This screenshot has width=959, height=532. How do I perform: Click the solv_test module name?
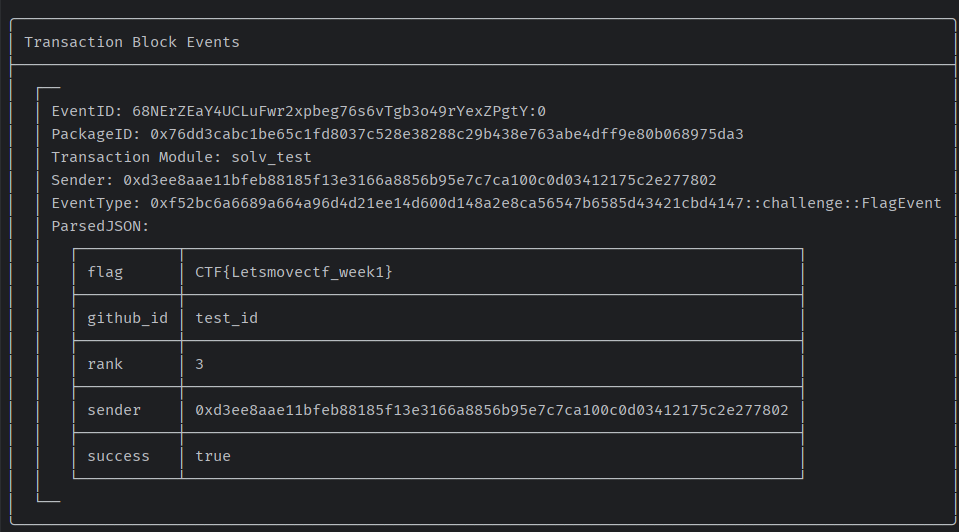tap(271, 158)
